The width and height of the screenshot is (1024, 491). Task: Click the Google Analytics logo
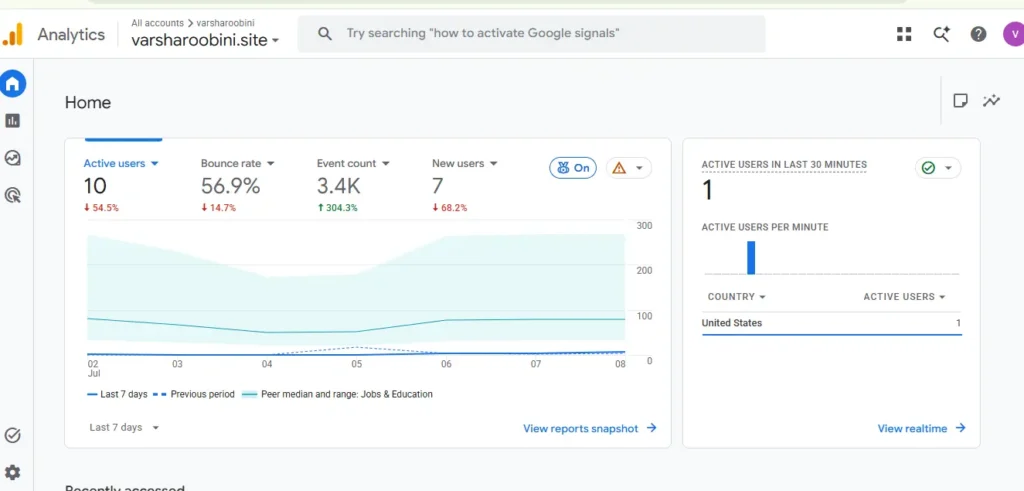pos(12,34)
